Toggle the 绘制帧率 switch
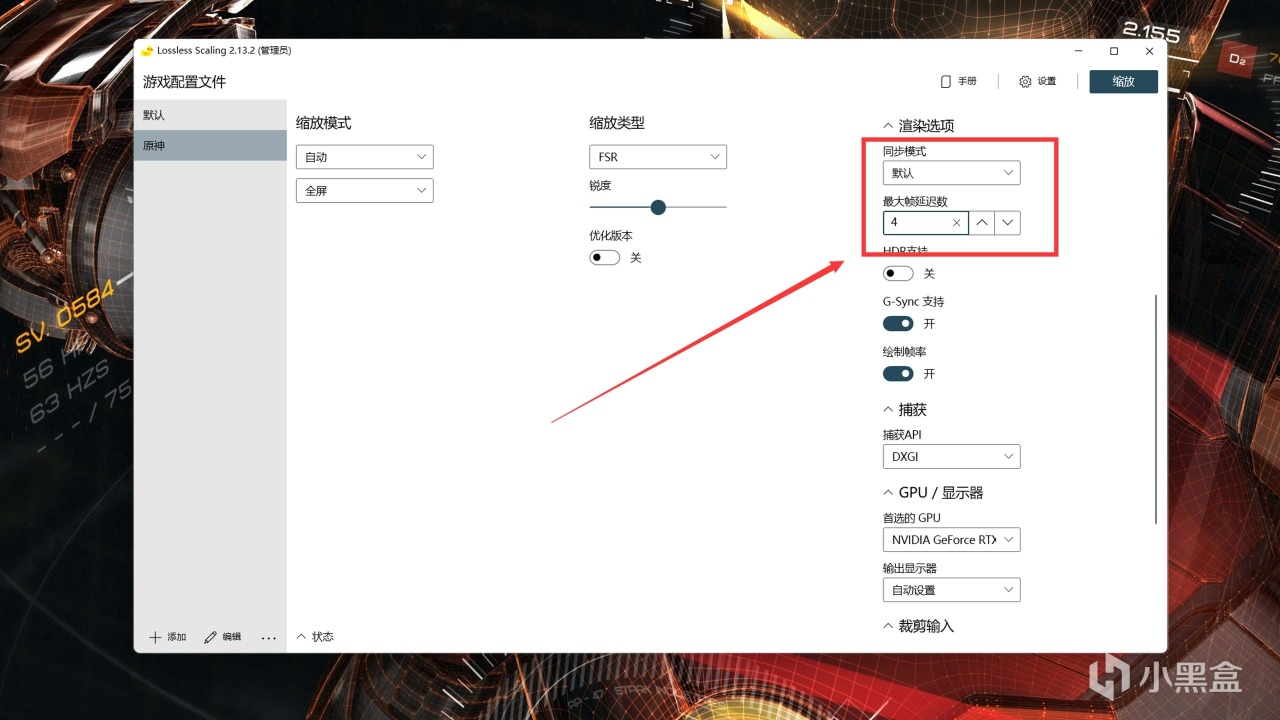 898,373
